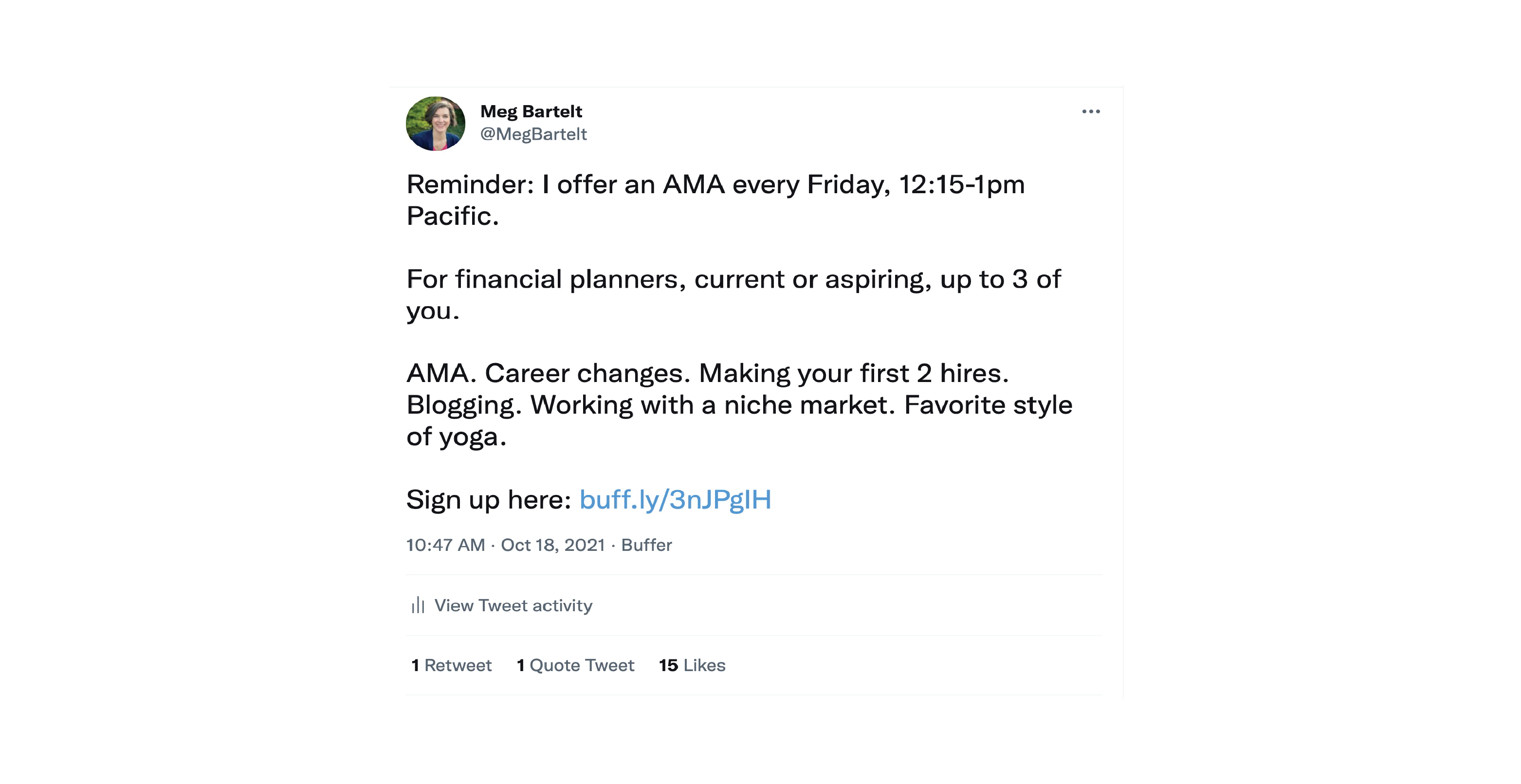Follow the buff.ly/3nJPgIH signup link

pos(675,499)
